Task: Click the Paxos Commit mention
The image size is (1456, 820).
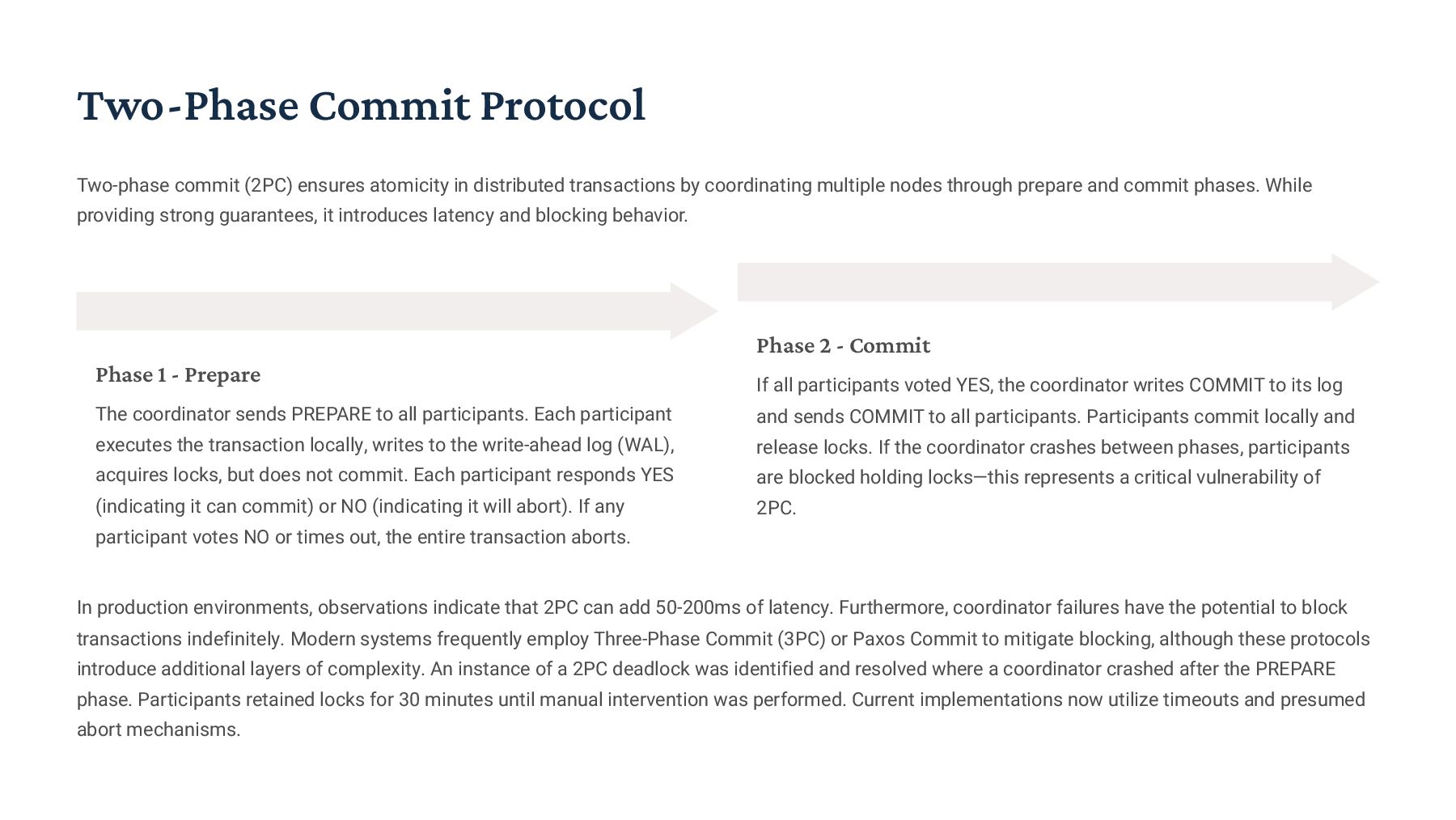Action: coord(915,639)
